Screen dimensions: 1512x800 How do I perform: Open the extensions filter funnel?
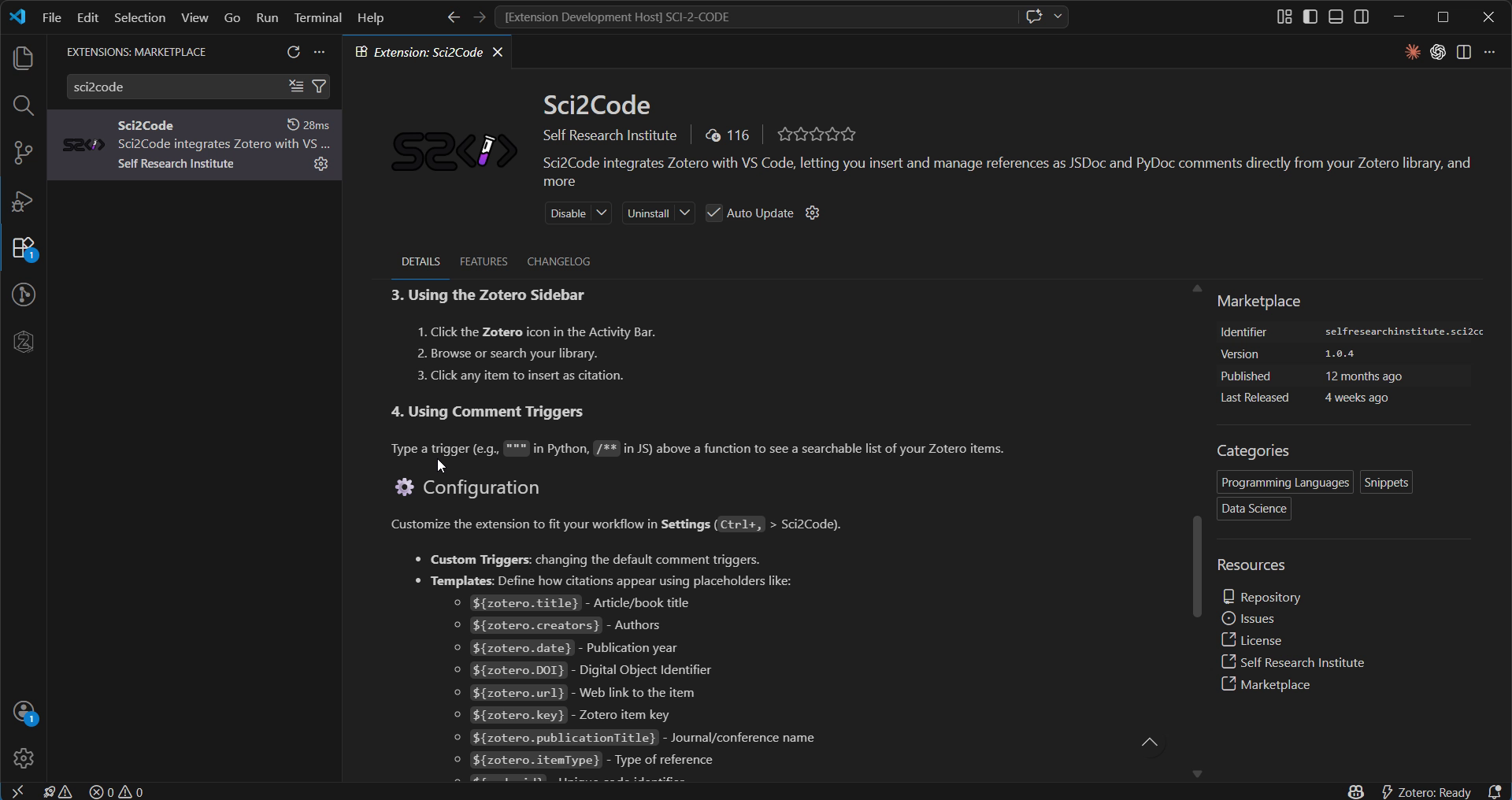pos(319,87)
